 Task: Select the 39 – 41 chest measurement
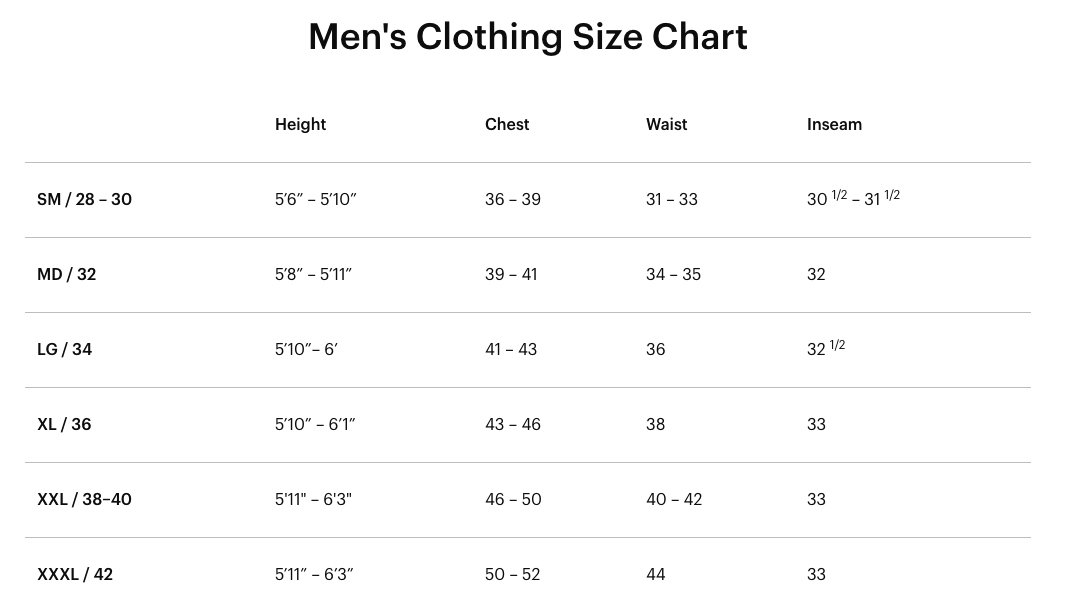511,275
